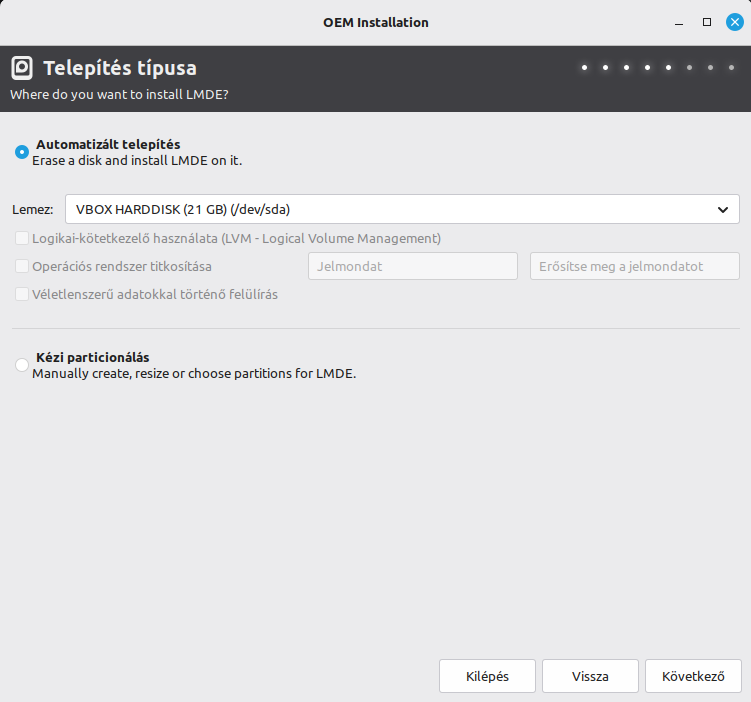Maximize the OEM Installation window
This screenshot has width=751, height=702.
[707, 22]
